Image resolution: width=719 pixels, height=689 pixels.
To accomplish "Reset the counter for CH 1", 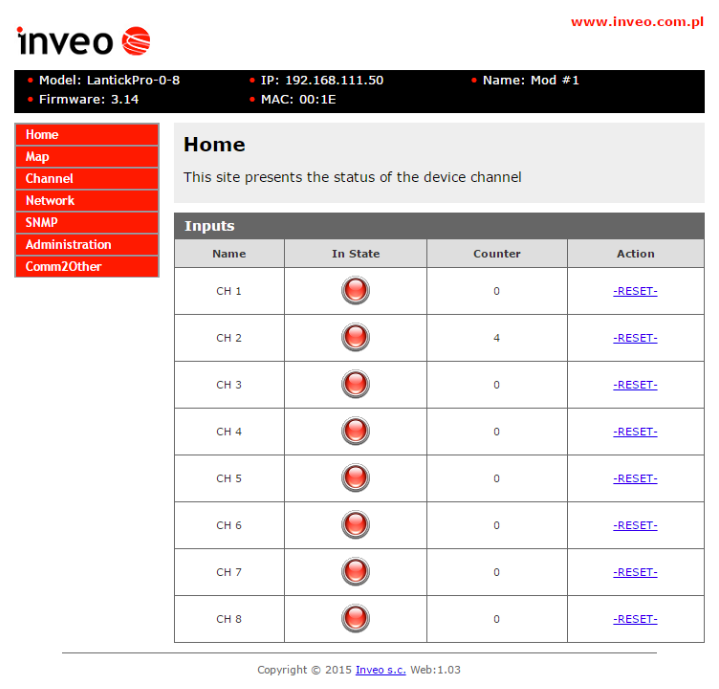I will point(635,291).
